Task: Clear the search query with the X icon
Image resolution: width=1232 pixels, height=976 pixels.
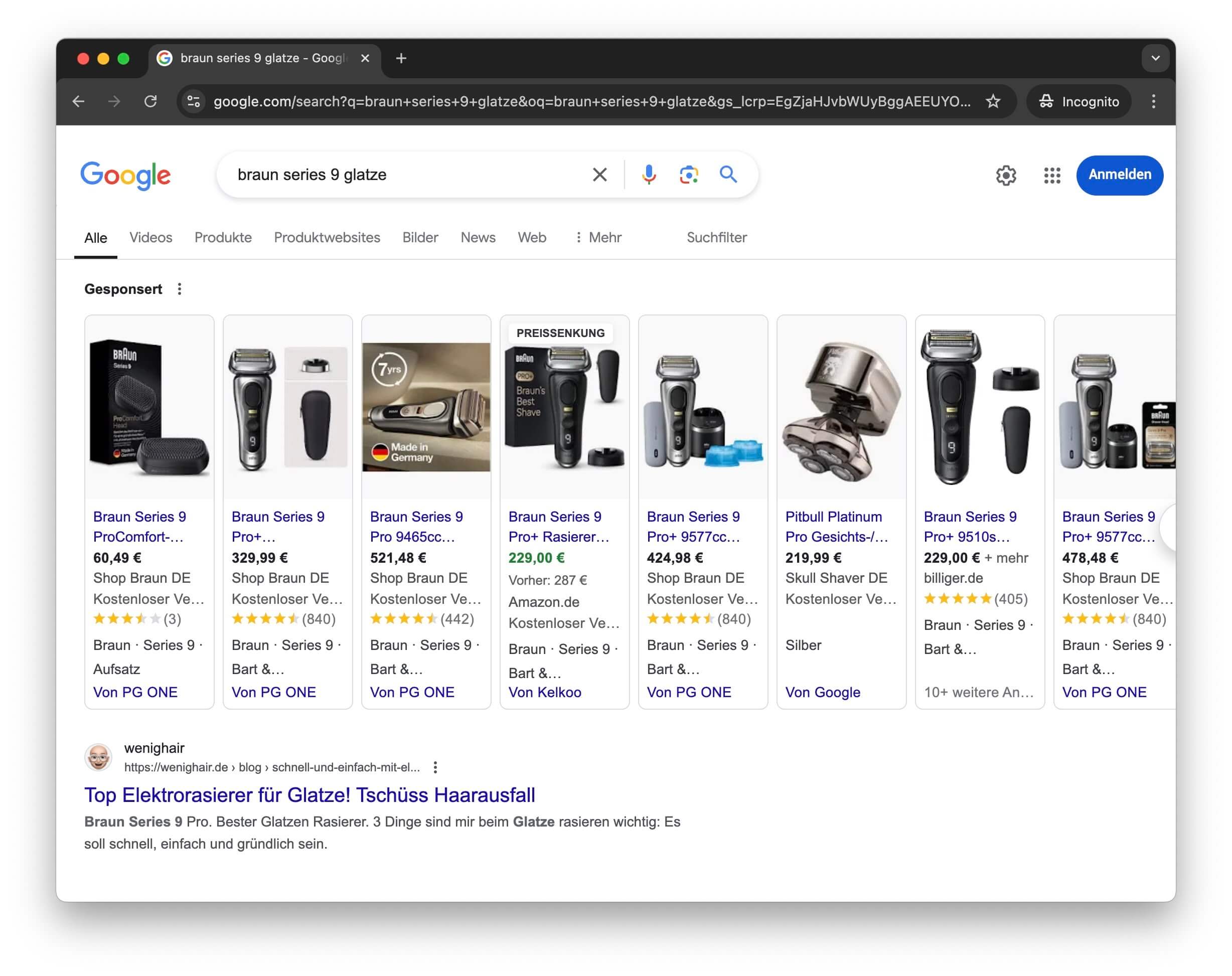Action: (599, 175)
